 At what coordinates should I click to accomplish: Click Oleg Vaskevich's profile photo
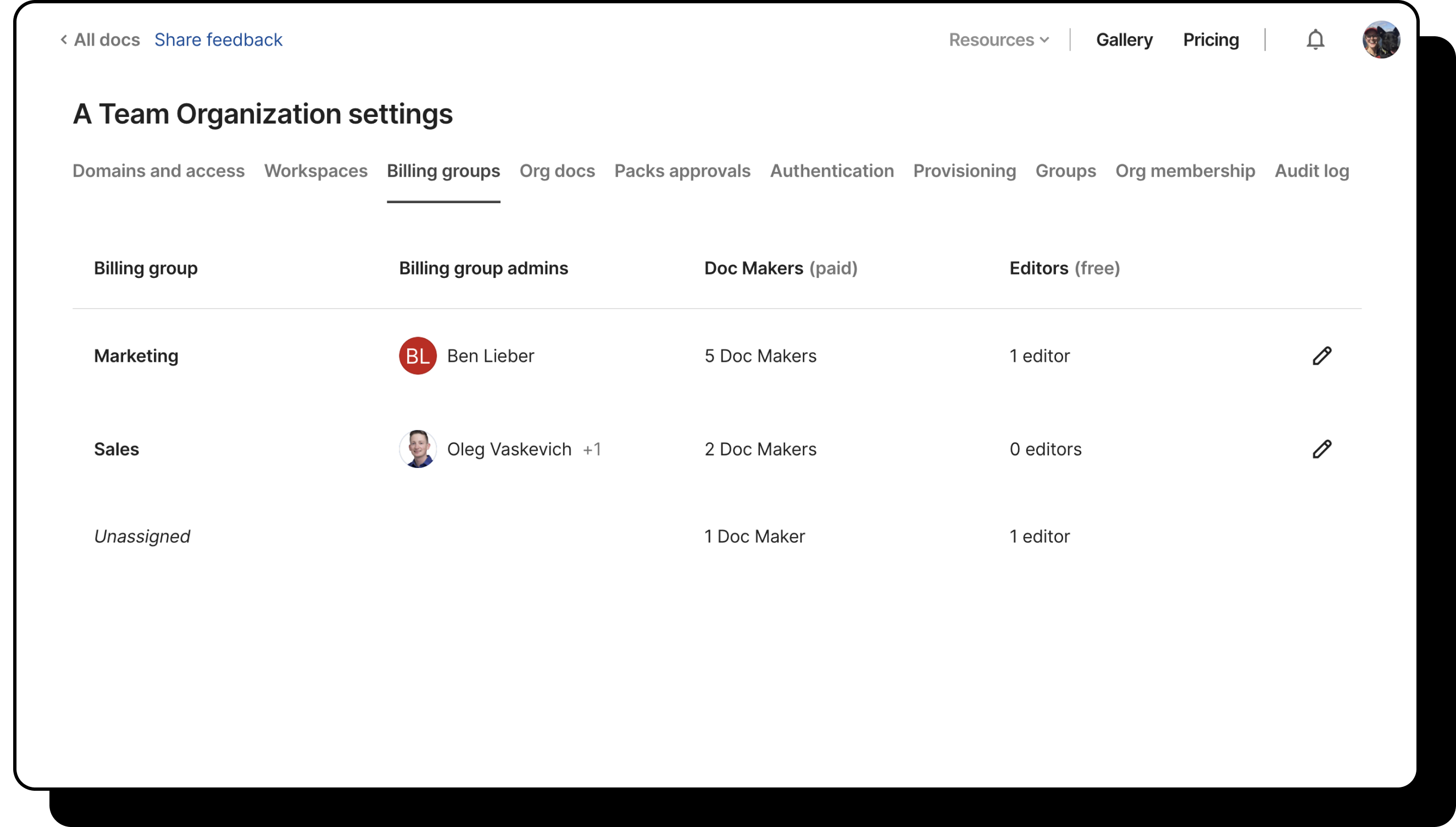point(418,449)
